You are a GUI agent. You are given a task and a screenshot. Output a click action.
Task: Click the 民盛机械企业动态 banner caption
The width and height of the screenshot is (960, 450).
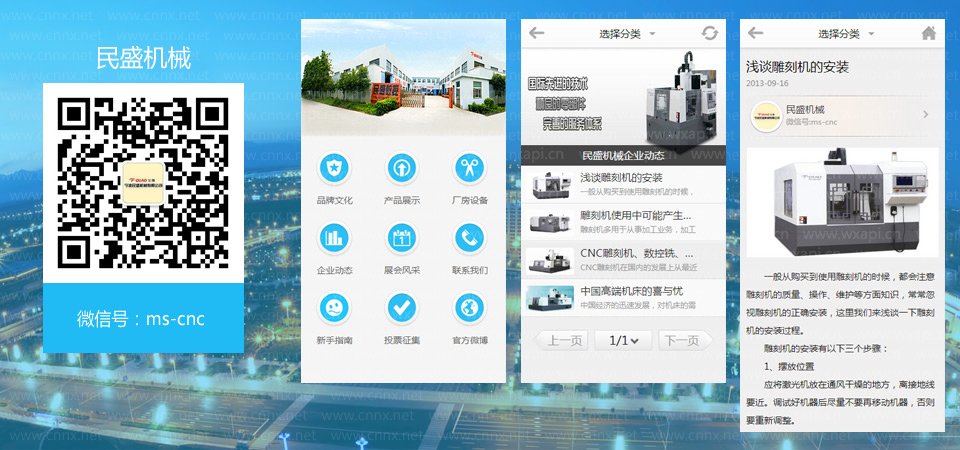[623, 155]
